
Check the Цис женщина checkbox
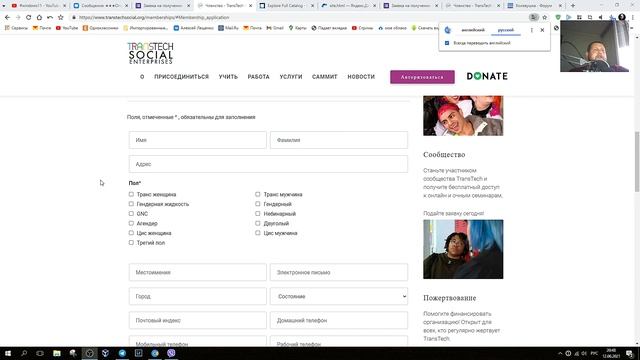coord(131,233)
